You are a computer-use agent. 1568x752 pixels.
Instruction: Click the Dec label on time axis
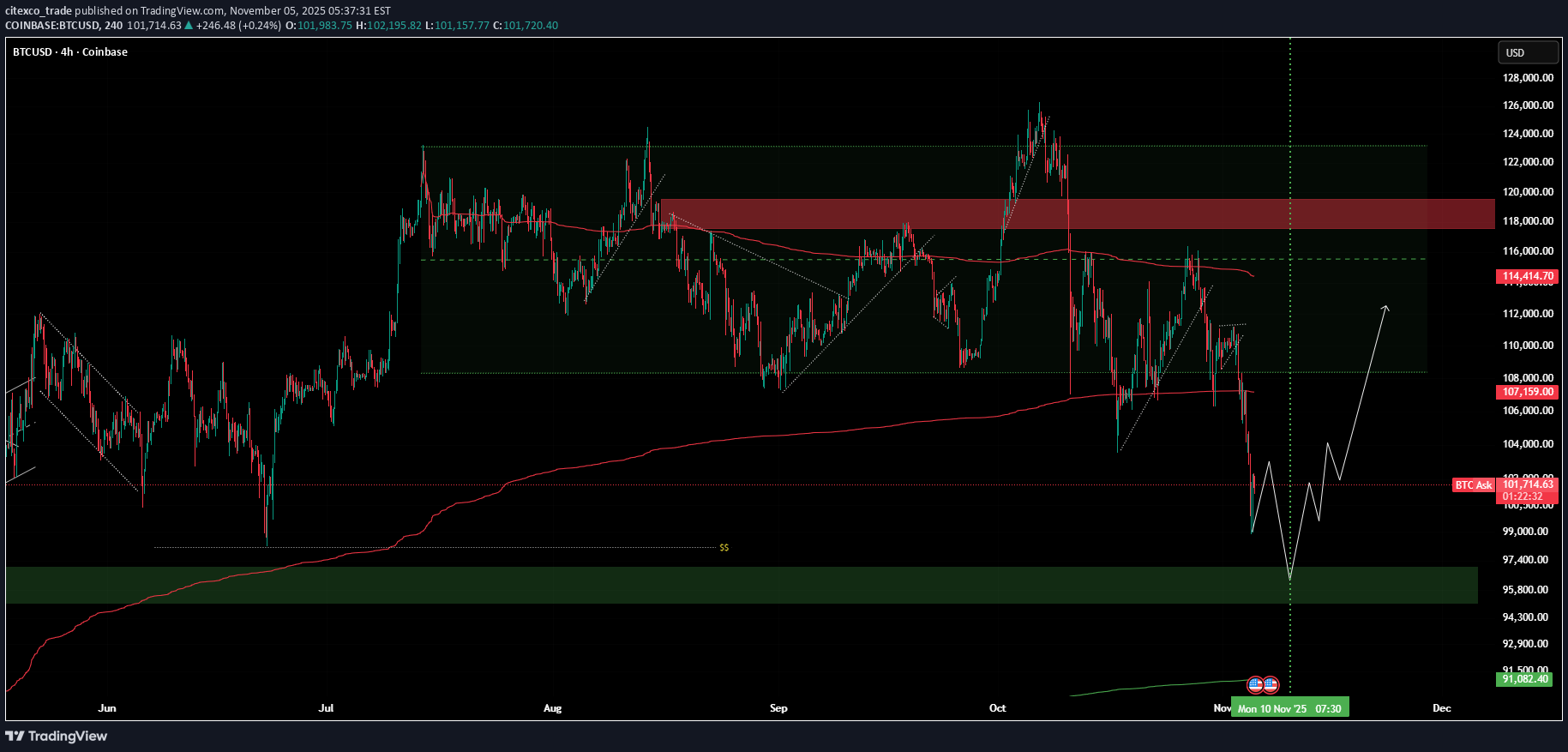point(1442,708)
